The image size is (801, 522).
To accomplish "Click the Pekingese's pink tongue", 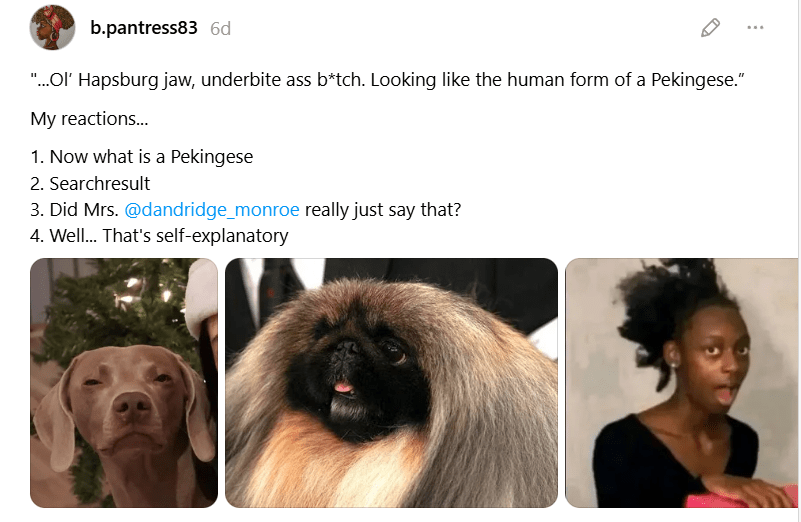I will [x=344, y=388].
